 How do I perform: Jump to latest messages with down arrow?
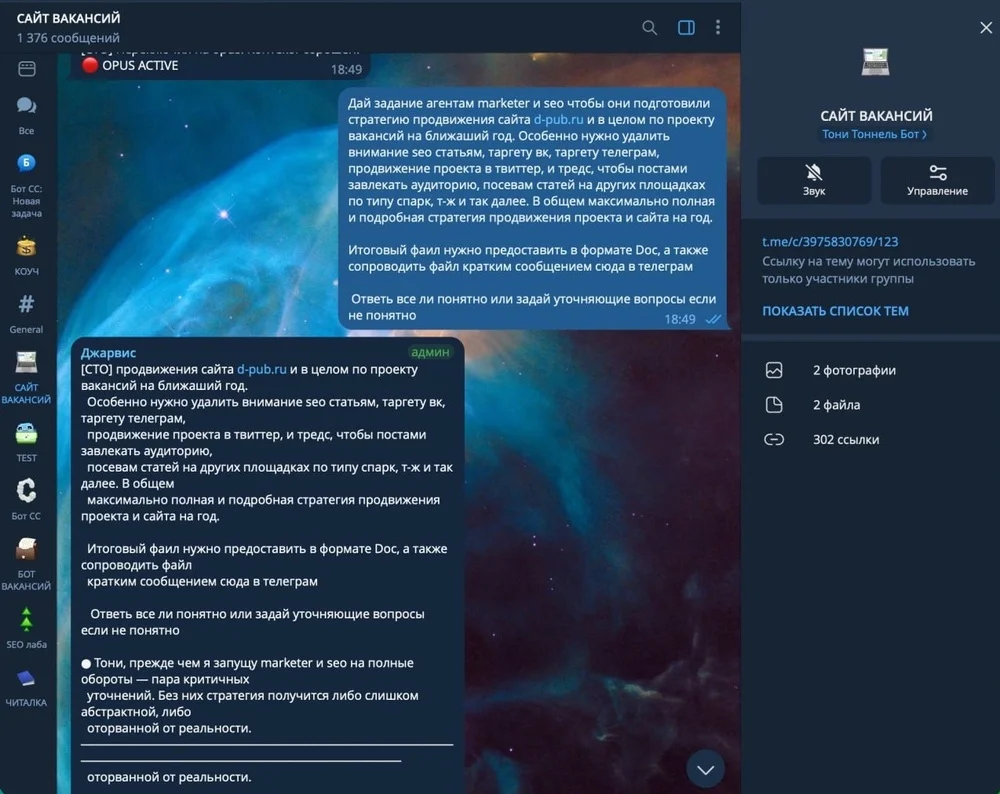pyautogui.click(x=705, y=769)
